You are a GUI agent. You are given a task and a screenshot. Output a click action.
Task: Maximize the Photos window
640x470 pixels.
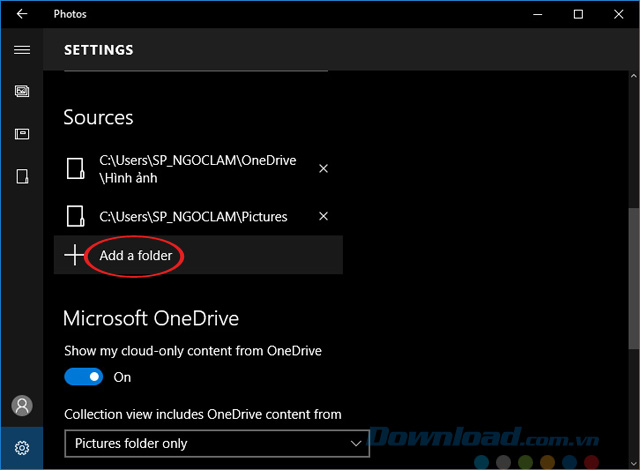pos(578,14)
